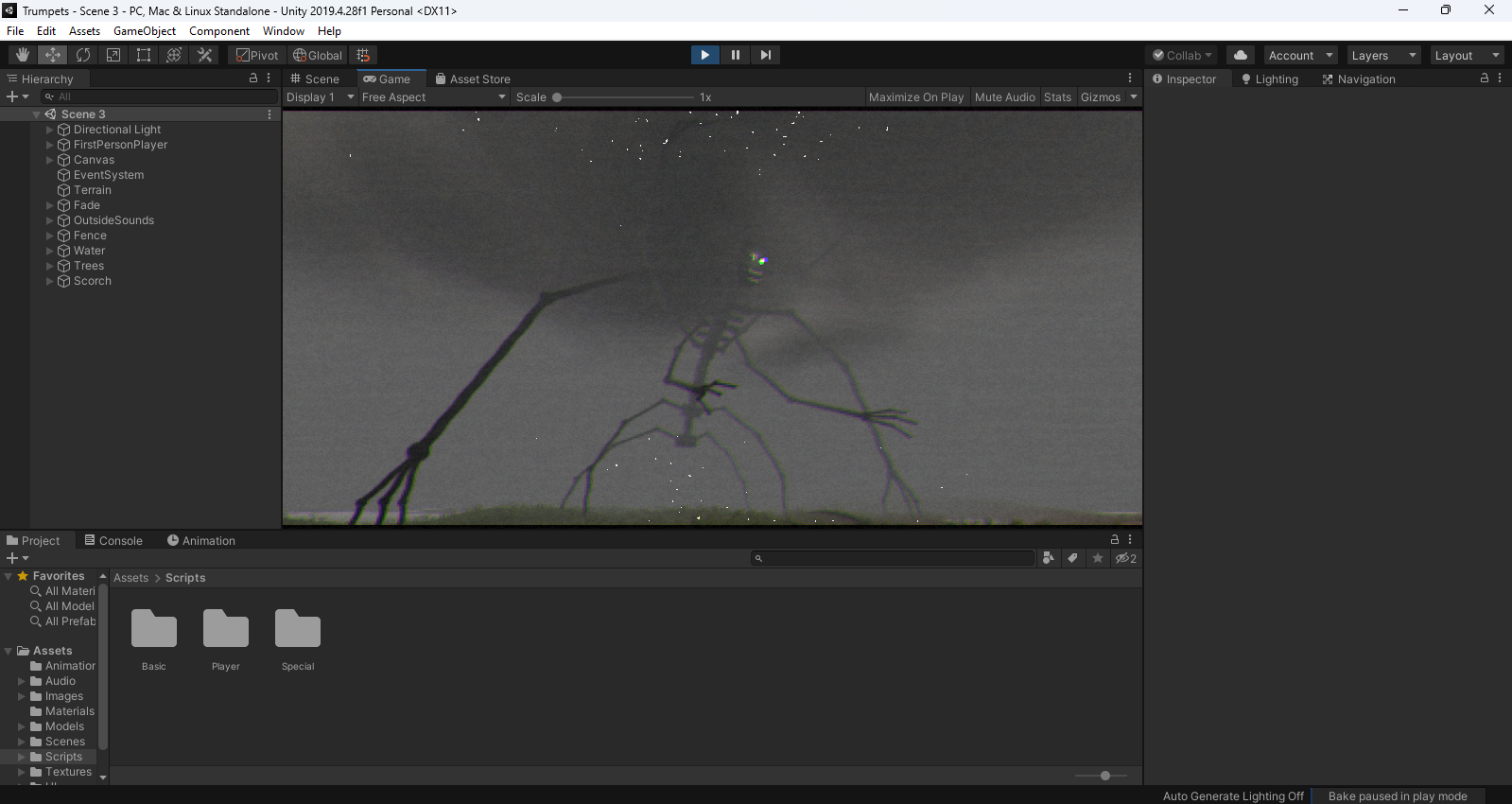
Task: Open the Special folder
Action: pyautogui.click(x=298, y=640)
